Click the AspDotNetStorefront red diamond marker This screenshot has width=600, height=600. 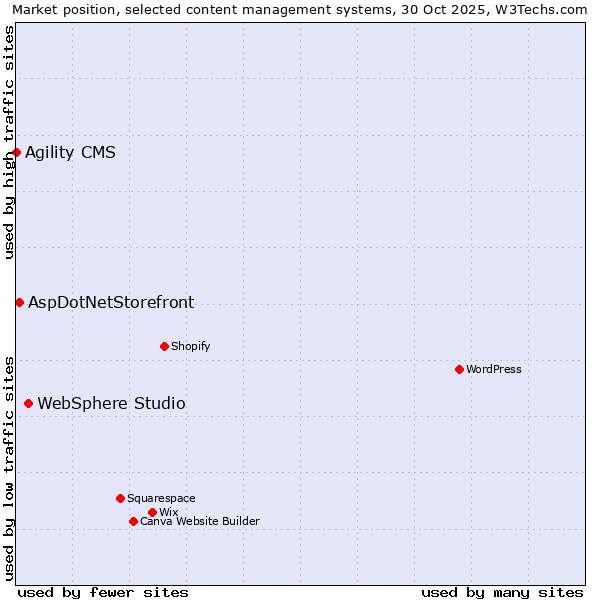(19, 302)
